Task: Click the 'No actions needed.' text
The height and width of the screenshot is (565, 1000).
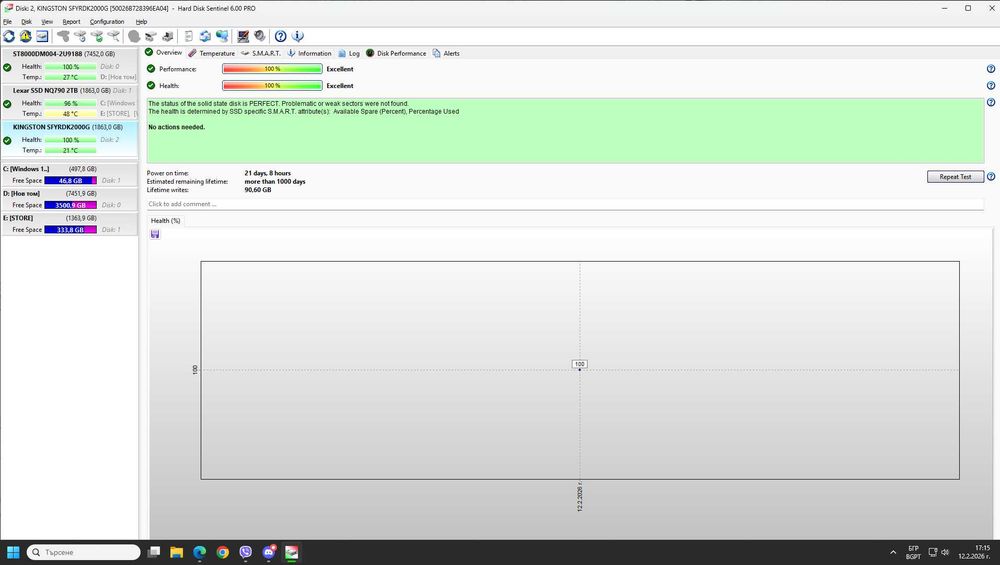Action: (x=177, y=127)
